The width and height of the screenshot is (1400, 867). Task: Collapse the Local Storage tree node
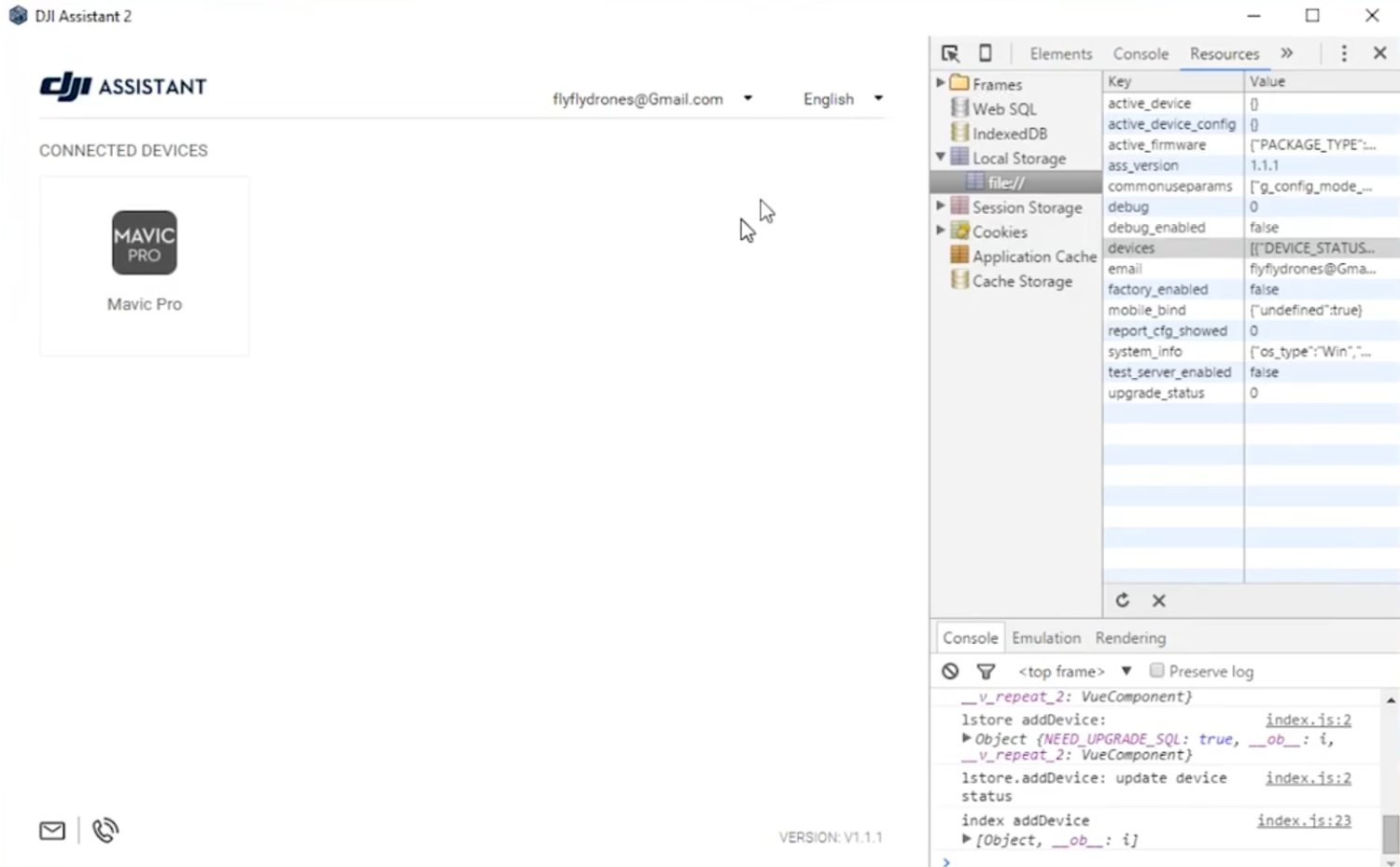click(940, 157)
